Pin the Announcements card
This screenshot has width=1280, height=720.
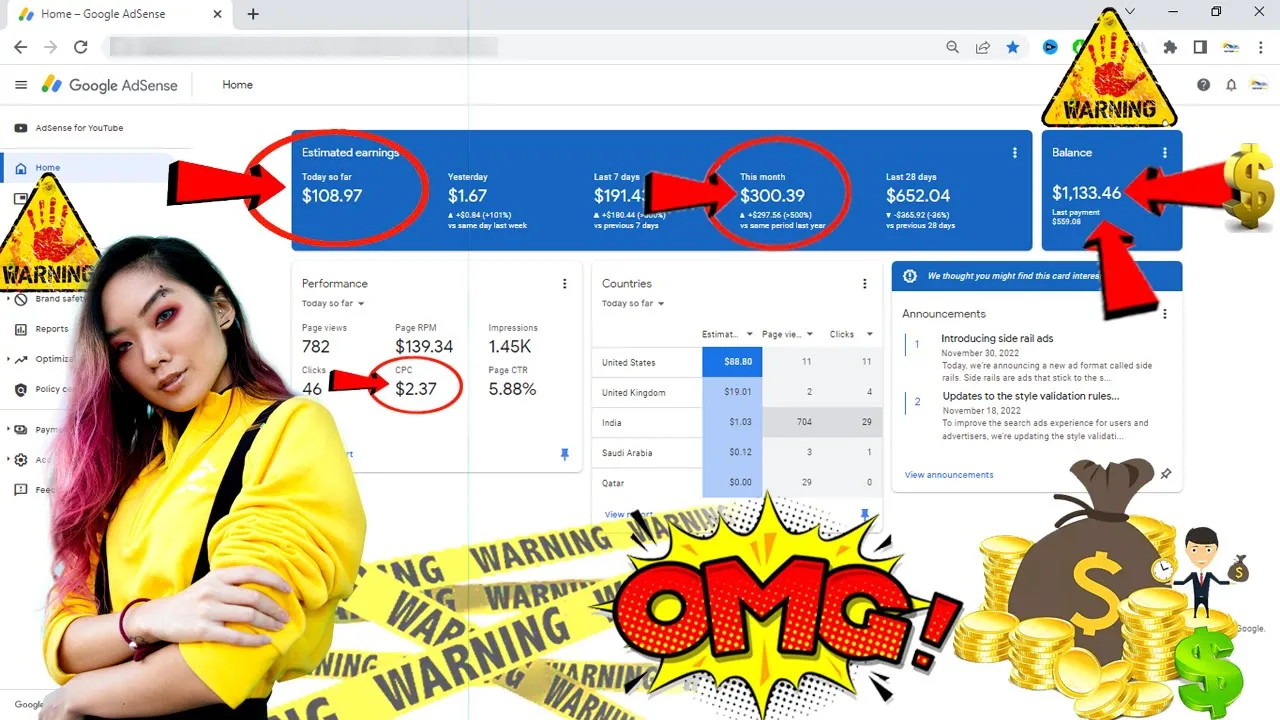pyautogui.click(x=1165, y=474)
